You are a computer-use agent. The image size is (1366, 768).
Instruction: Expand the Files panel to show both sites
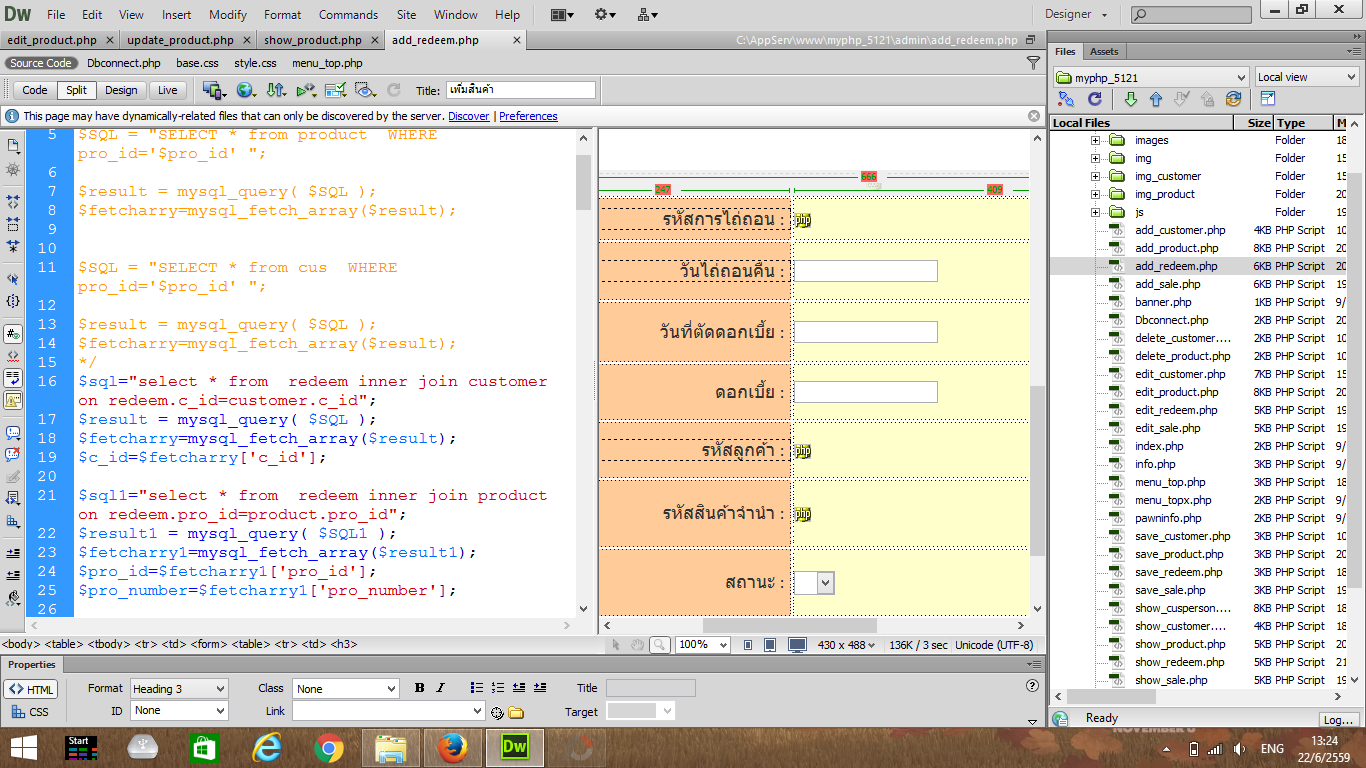(x=1268, y=99)
